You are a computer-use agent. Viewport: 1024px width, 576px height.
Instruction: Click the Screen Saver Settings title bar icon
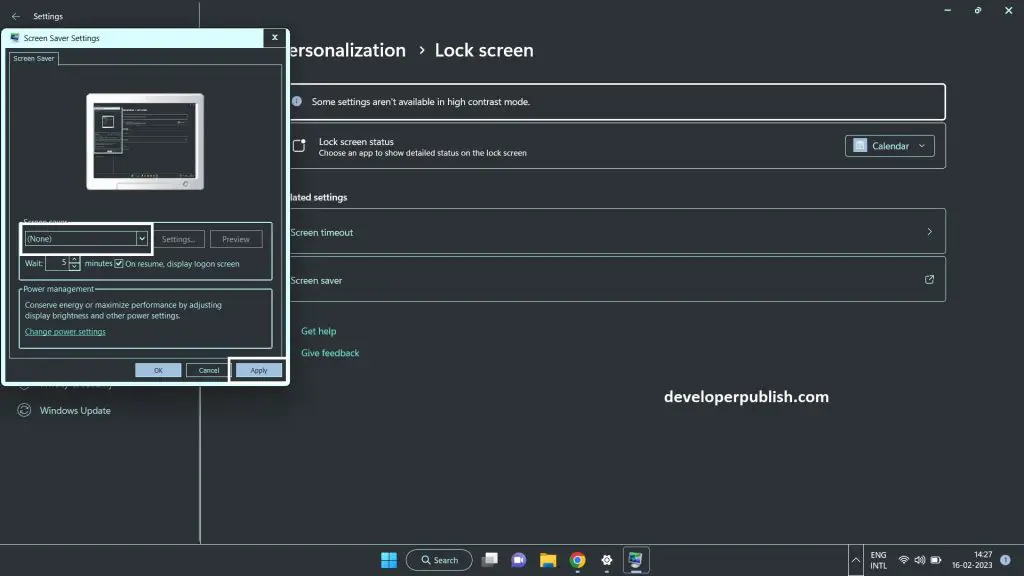pos(15,38)
